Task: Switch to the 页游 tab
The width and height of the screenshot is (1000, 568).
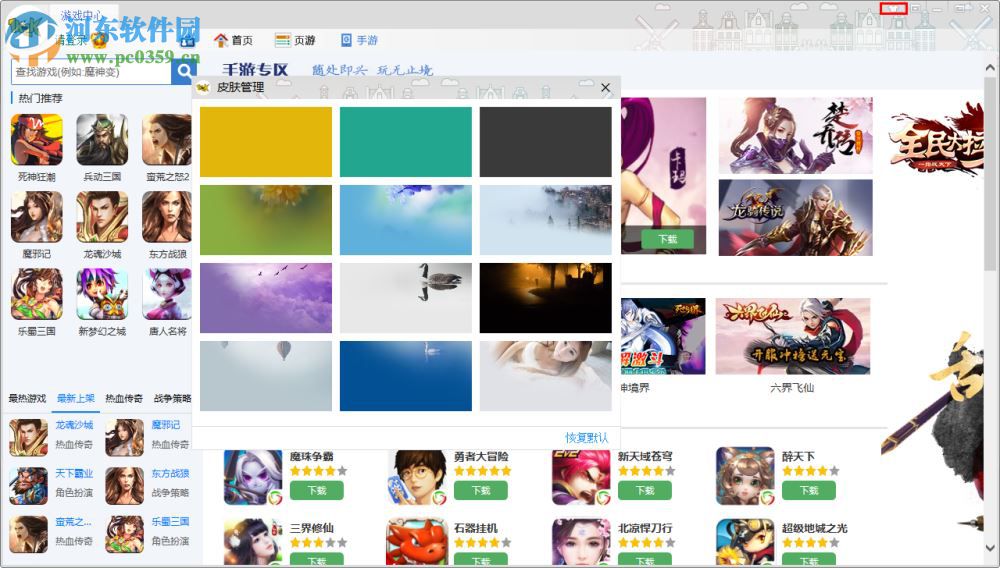Action: click(295, 40)
